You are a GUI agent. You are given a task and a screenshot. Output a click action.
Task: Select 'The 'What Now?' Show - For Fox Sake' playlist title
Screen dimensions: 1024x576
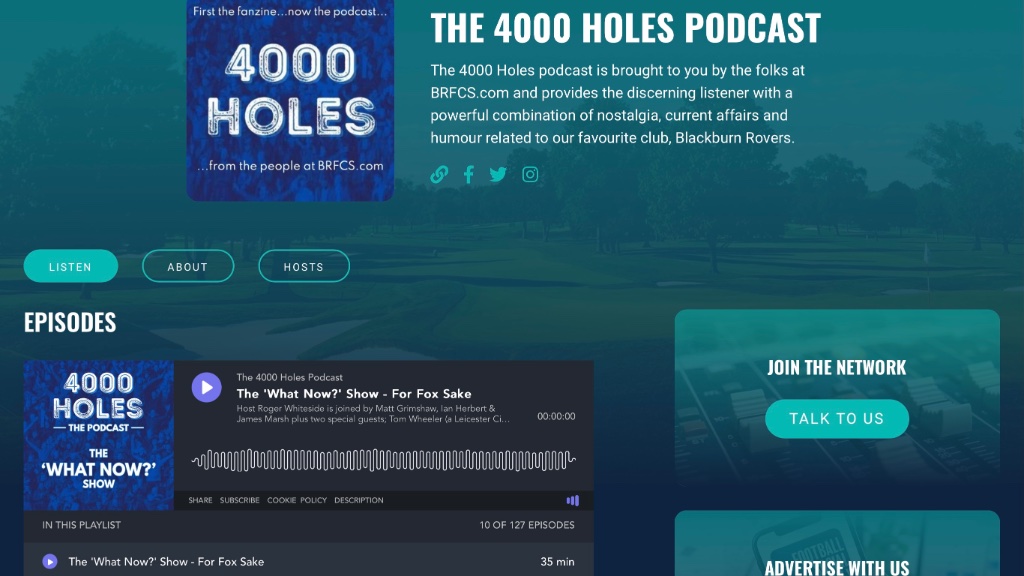166,562
